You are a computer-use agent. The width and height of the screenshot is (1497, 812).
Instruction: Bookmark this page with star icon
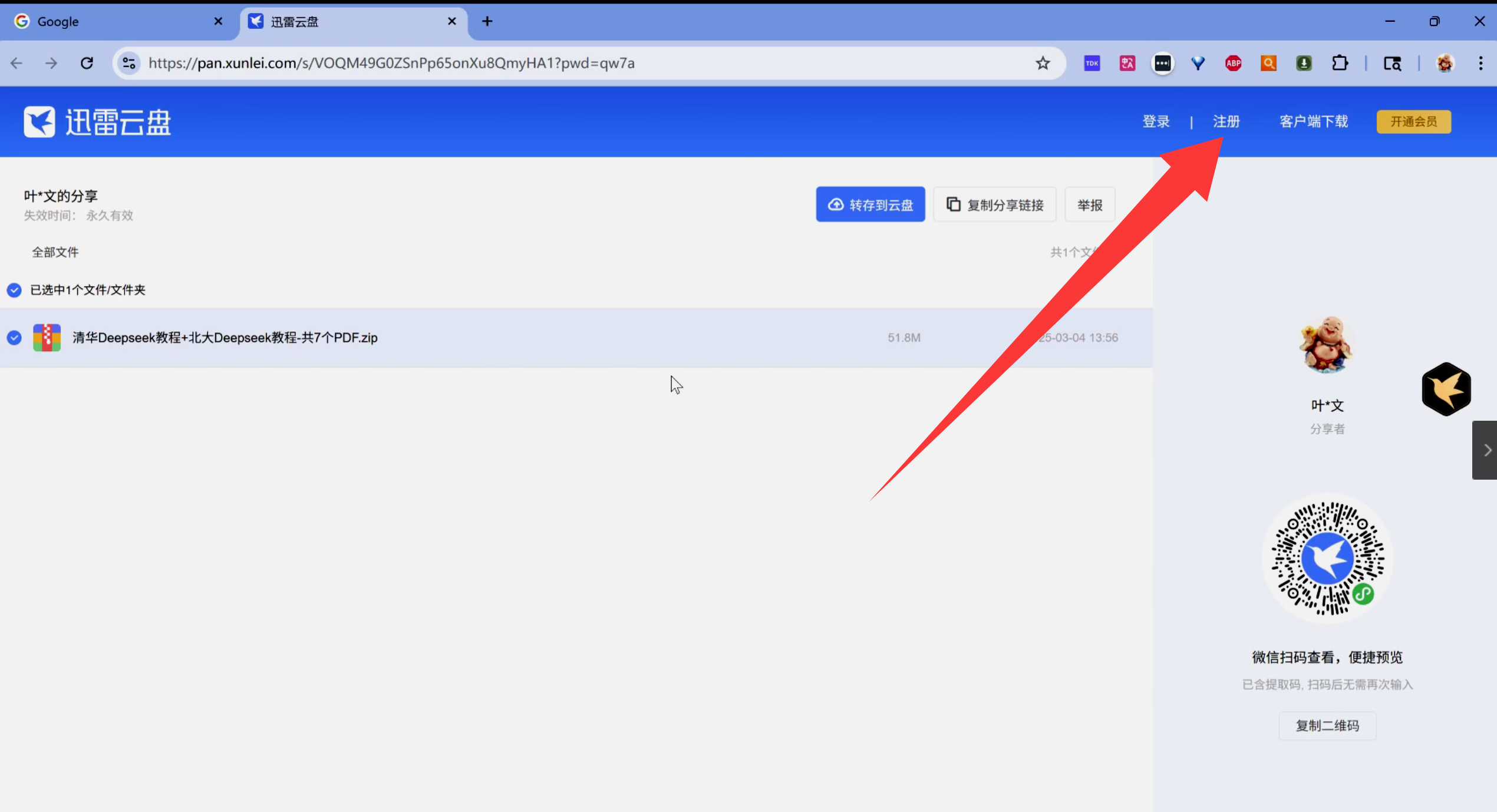1043,63
